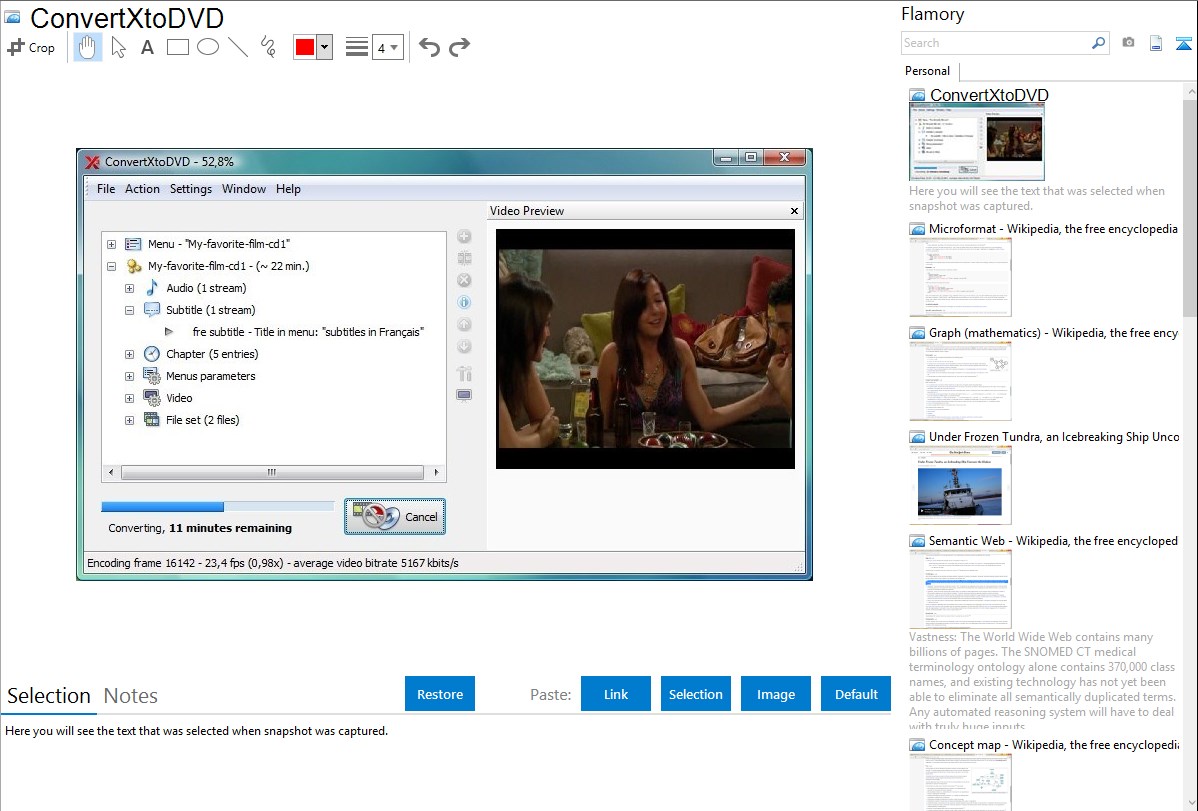1198x811 pixels.
Task: Select the text annotation tool
Action: tap(147, 47)
